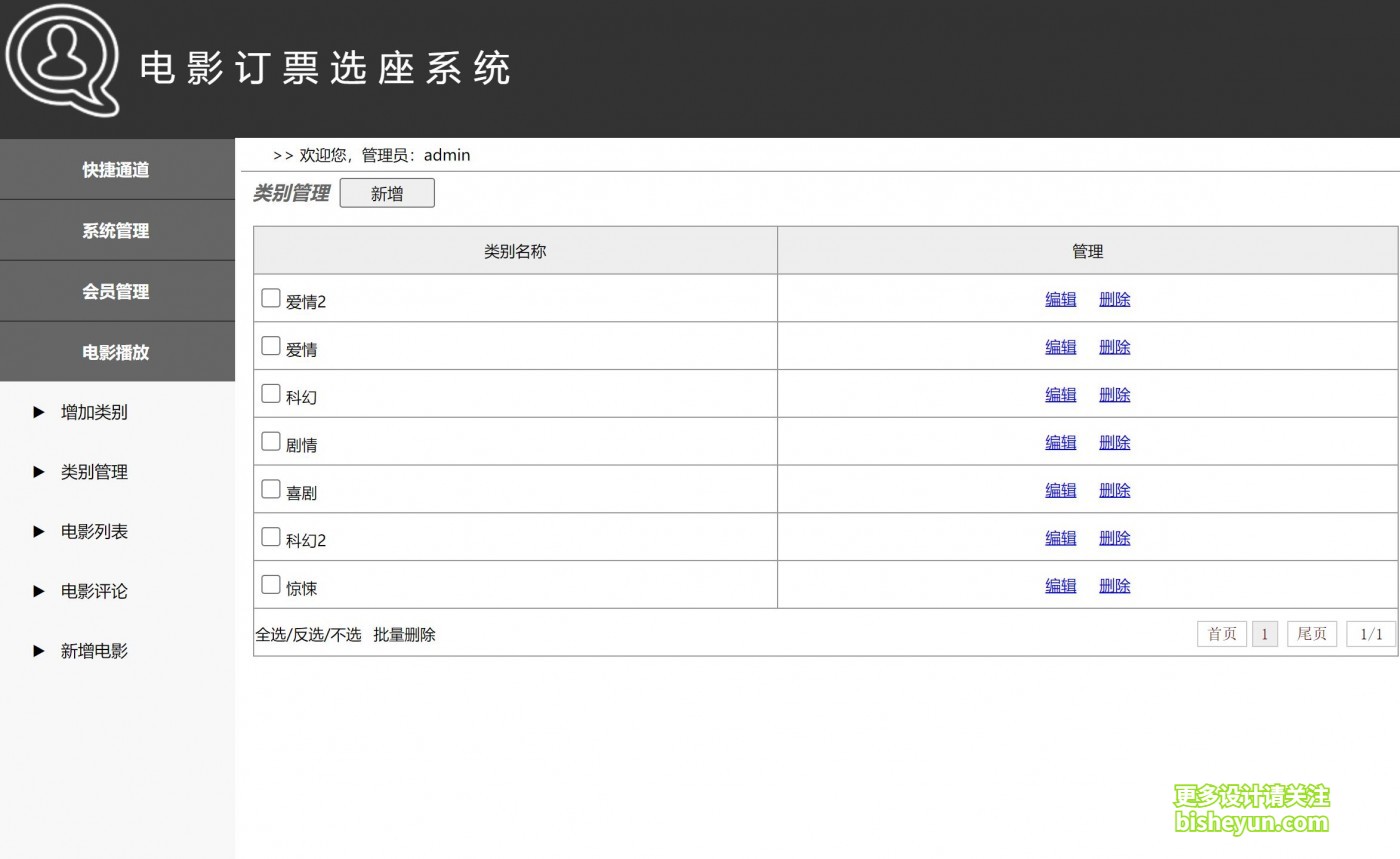Delete the 科幻2 category via 删除

click(x=1114, y=538)
